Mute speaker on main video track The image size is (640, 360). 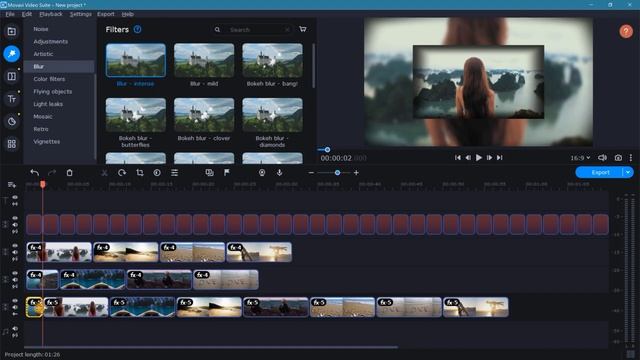click(x=15, y=307)
